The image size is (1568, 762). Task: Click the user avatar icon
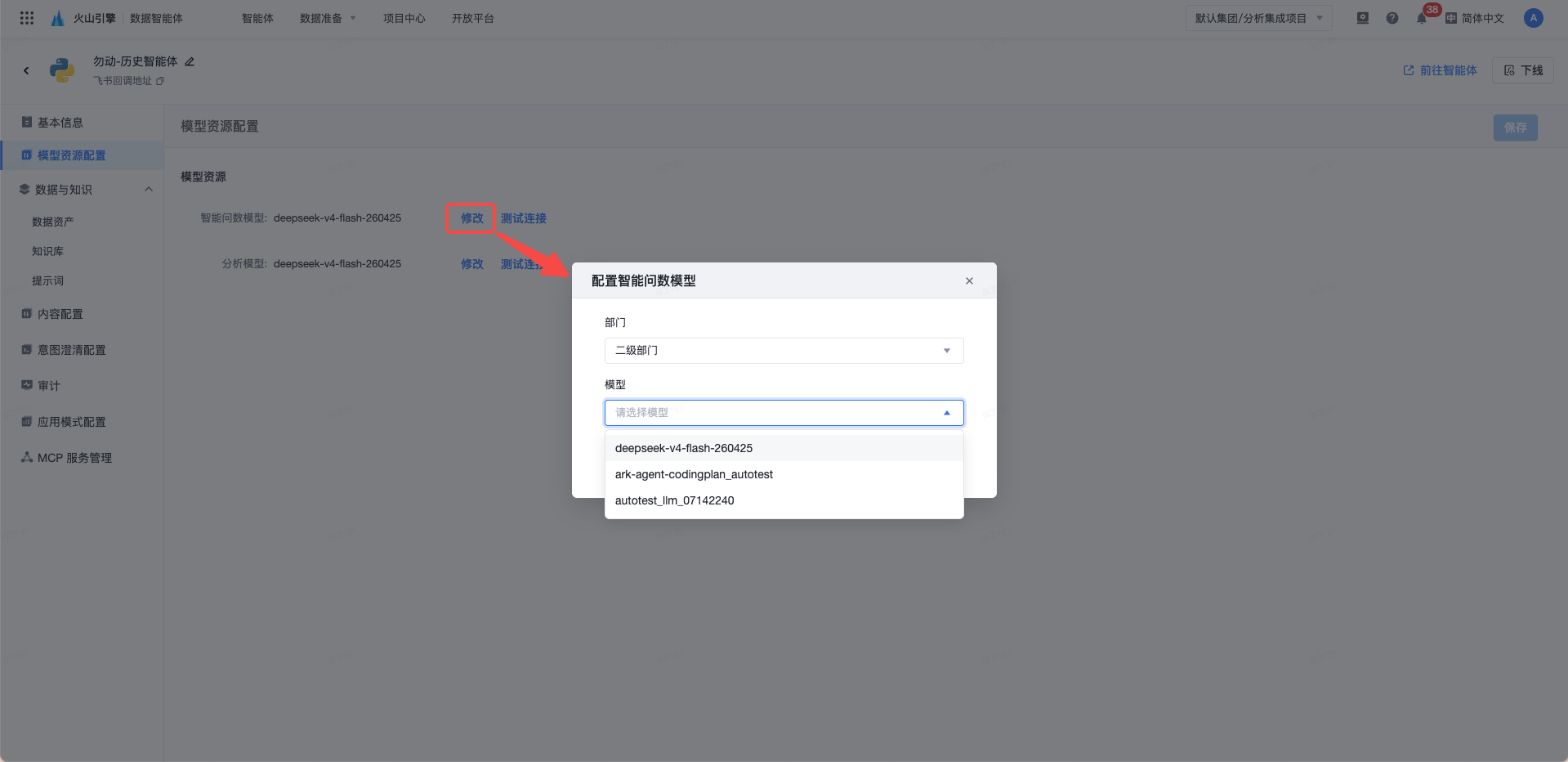1534,18
